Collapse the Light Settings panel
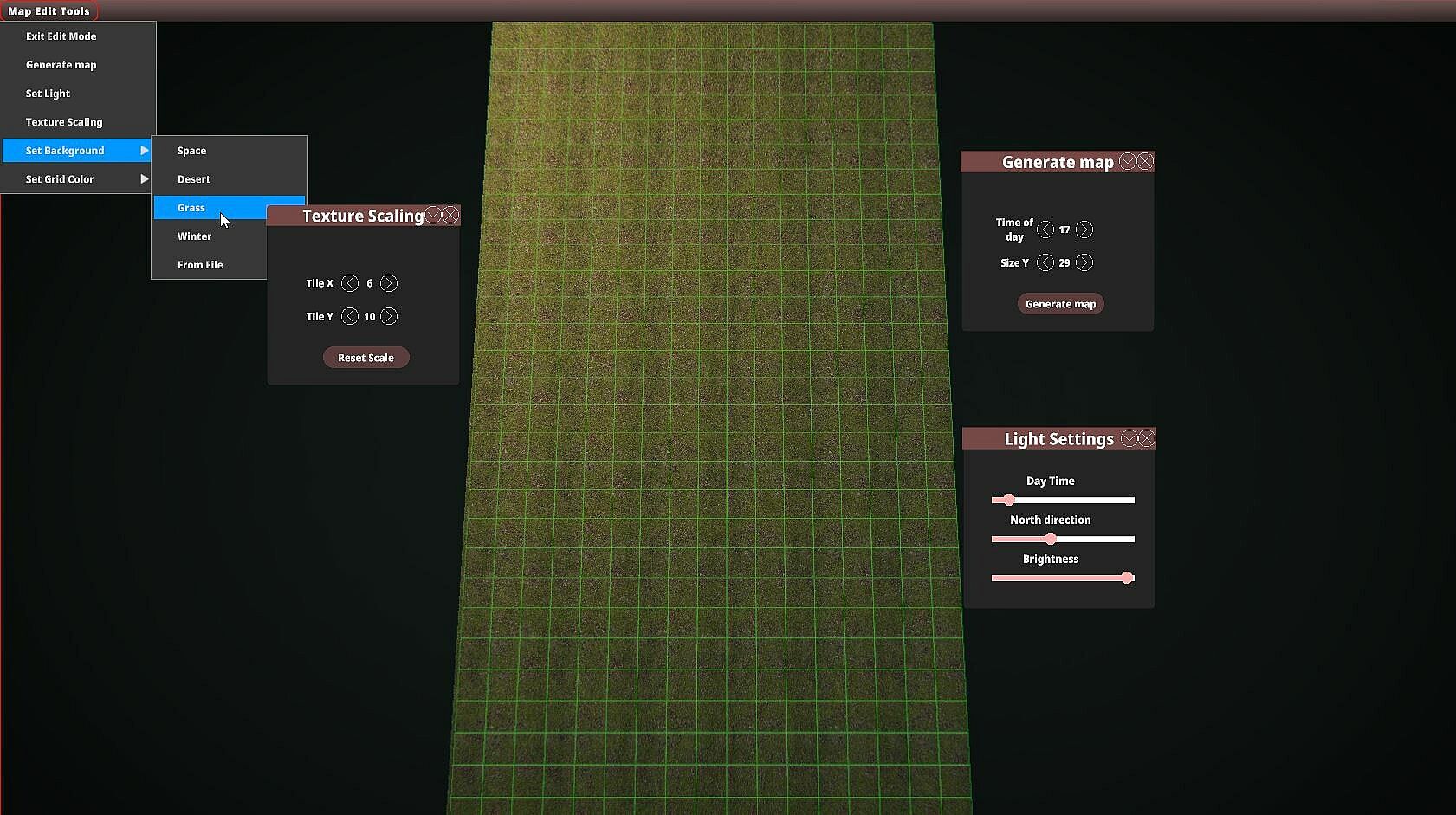1456x815 pixels. 1129,438
